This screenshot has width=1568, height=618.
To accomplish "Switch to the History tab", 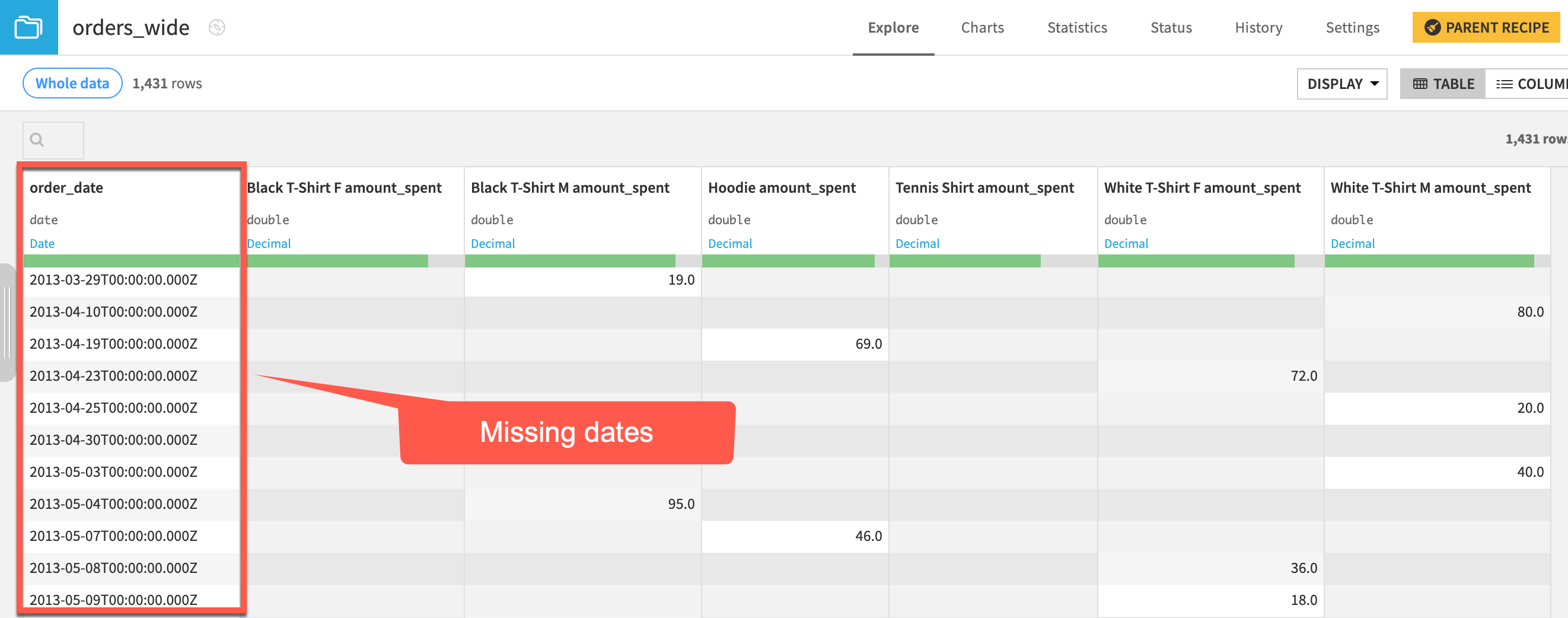I will [x=1258, y=27].
